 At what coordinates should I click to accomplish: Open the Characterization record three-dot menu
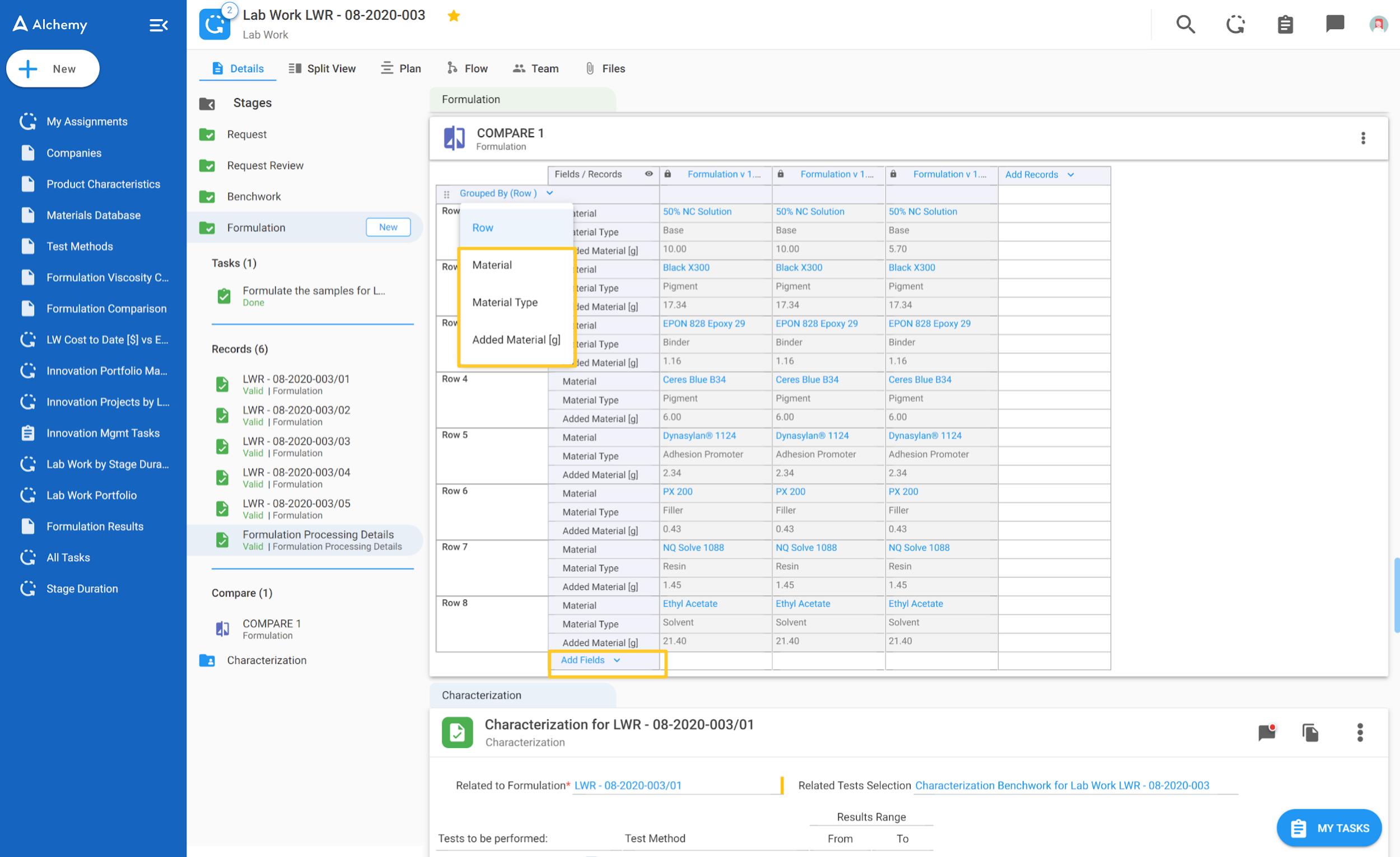tap(1360, 733)
